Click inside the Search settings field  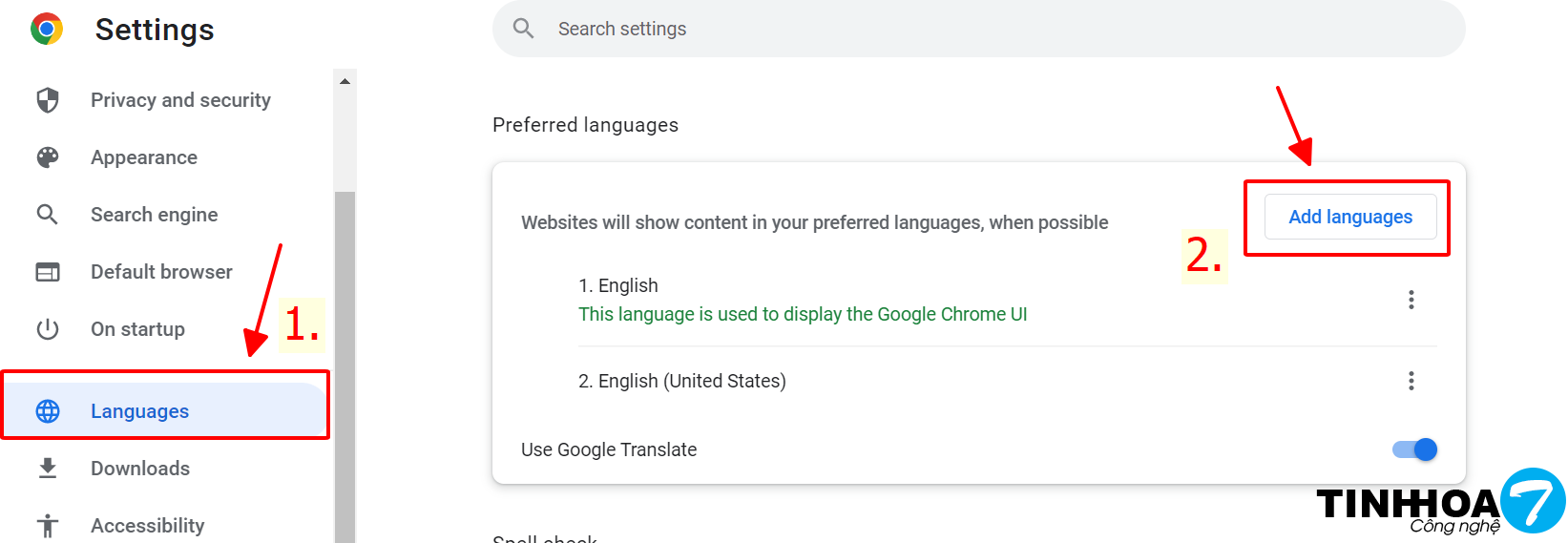[x=954, y=29]
